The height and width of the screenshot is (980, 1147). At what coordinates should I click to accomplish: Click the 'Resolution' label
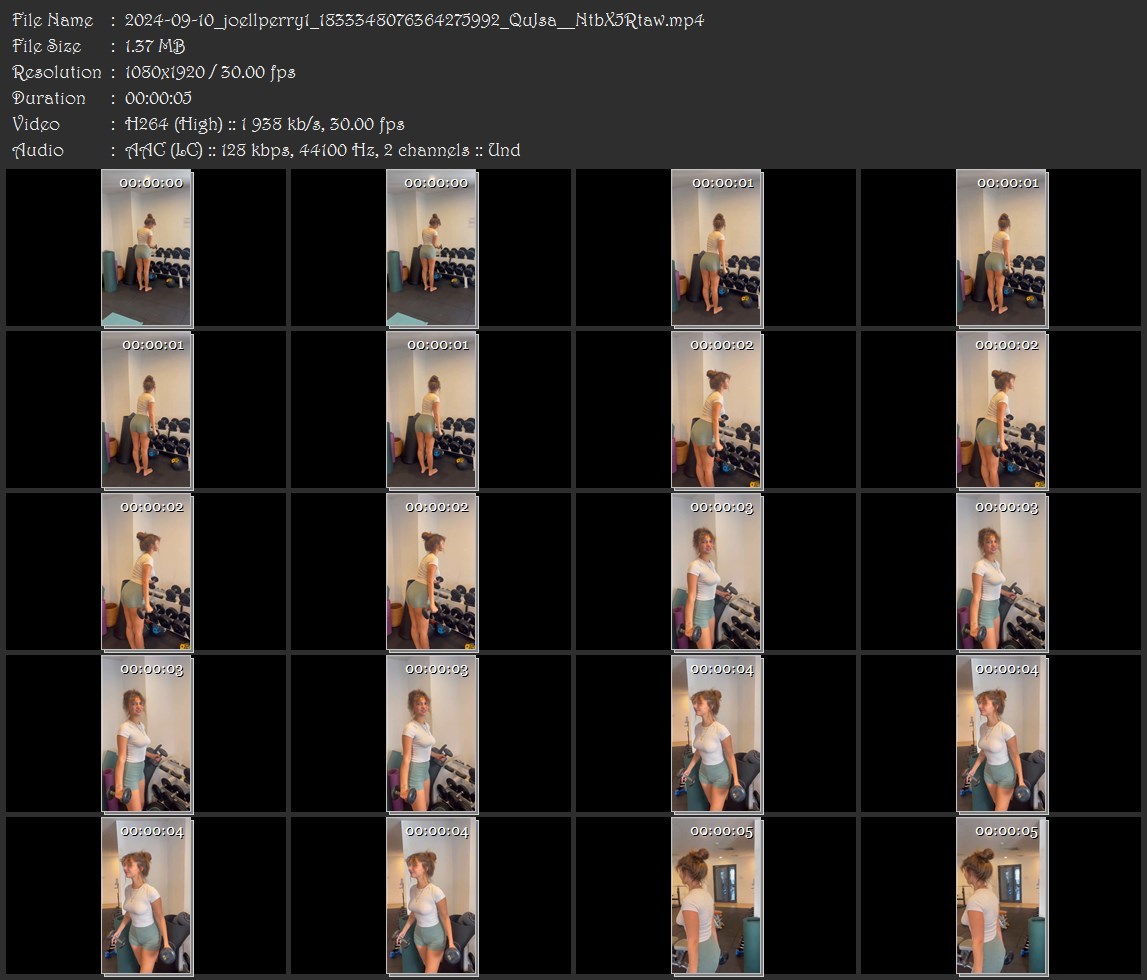tap(57, 72)
